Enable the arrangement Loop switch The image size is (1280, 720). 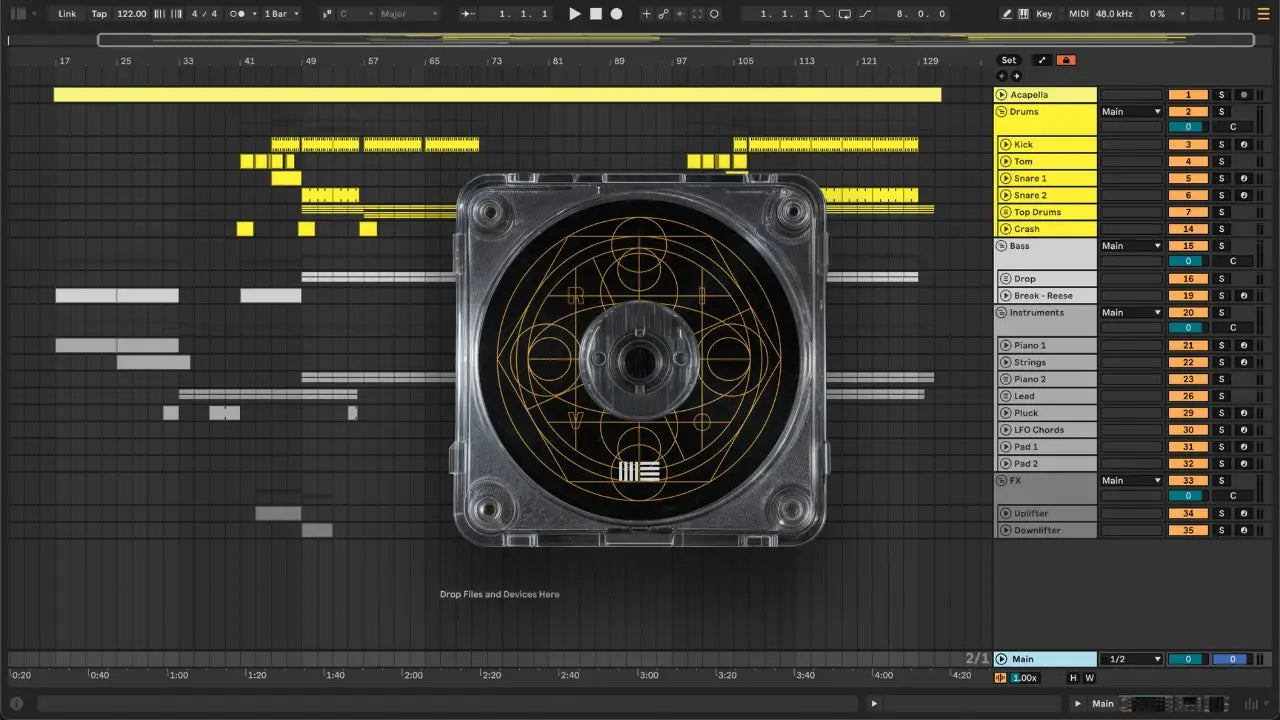point(845,14)
